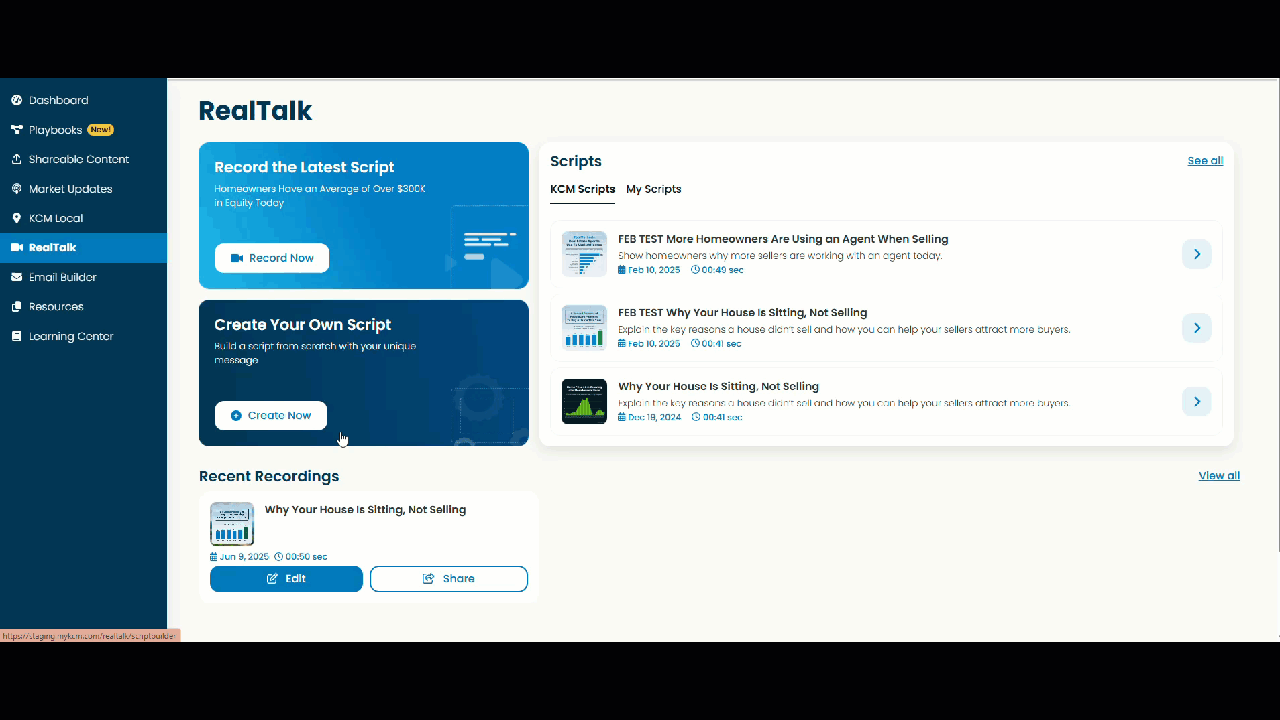Expand the FEB TEST Why Your House arrow

(x=1197, y=328)
